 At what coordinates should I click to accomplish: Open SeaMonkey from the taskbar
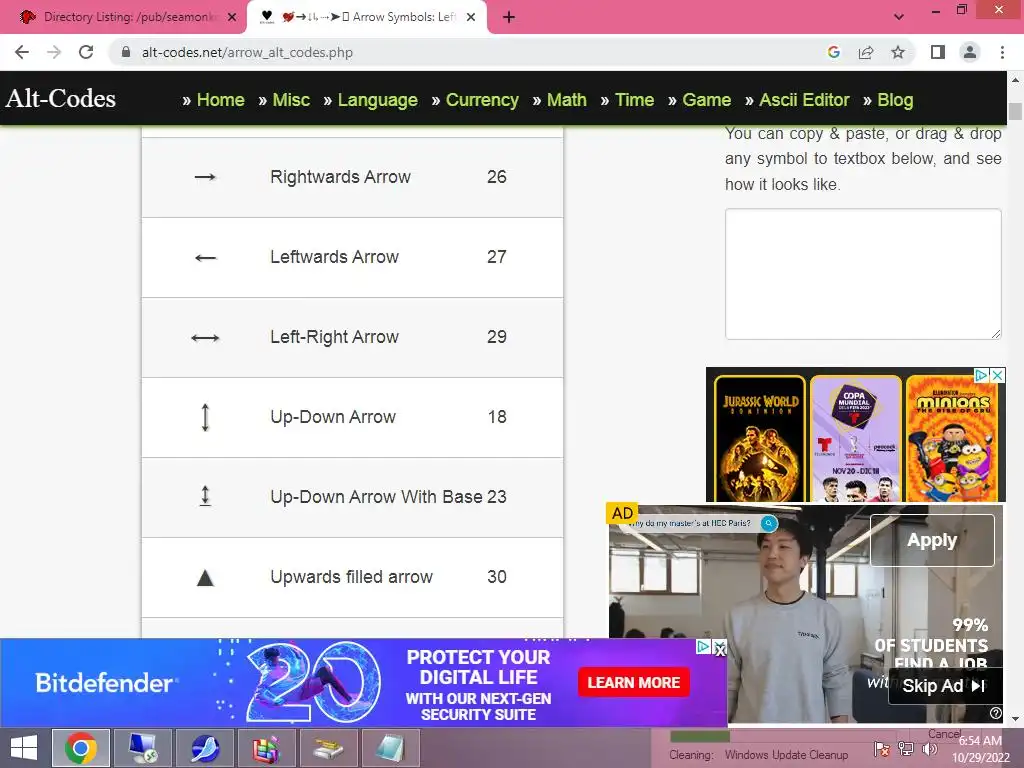click(204, 748)
